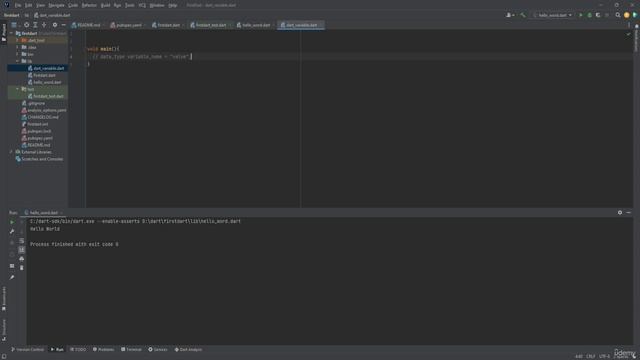Select analysis_options.yaml in tree
The width and height of the screenshot is (640, 360).
point(44,110)
